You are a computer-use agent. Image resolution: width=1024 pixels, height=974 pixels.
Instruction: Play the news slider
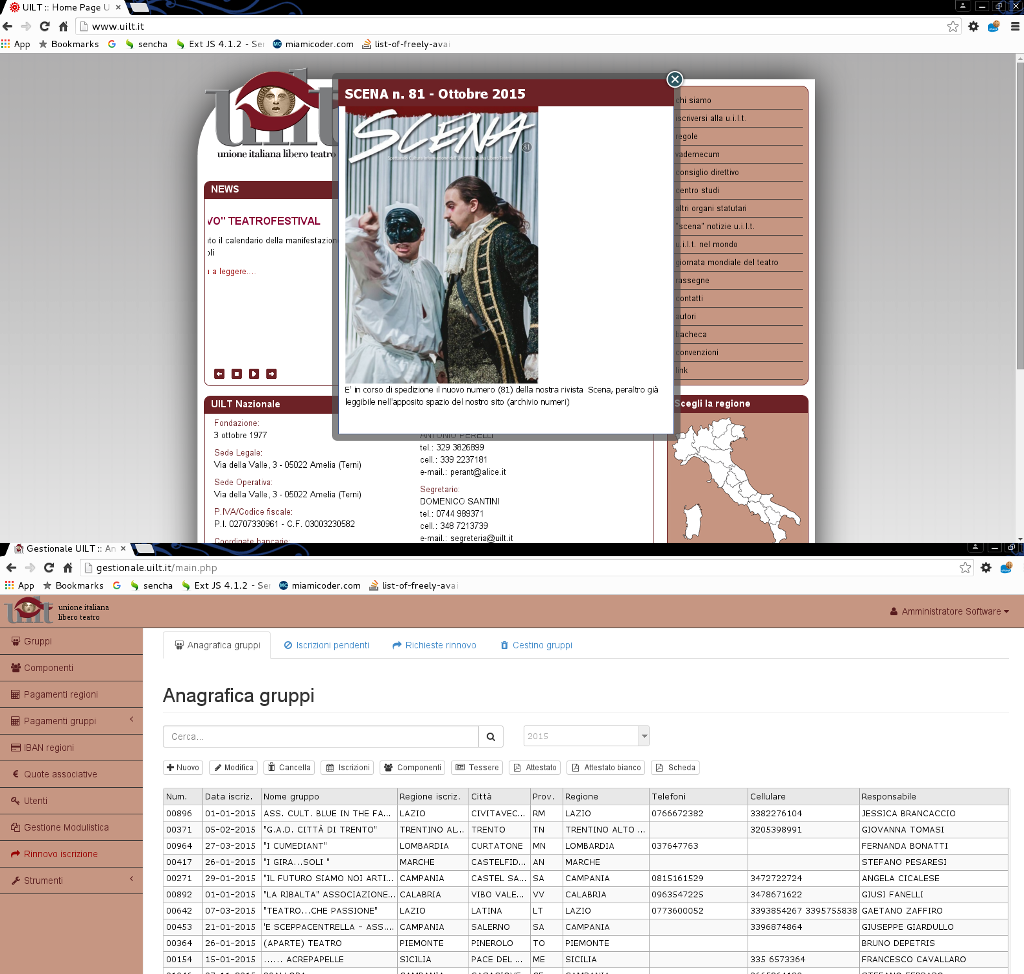pos(254,374)
